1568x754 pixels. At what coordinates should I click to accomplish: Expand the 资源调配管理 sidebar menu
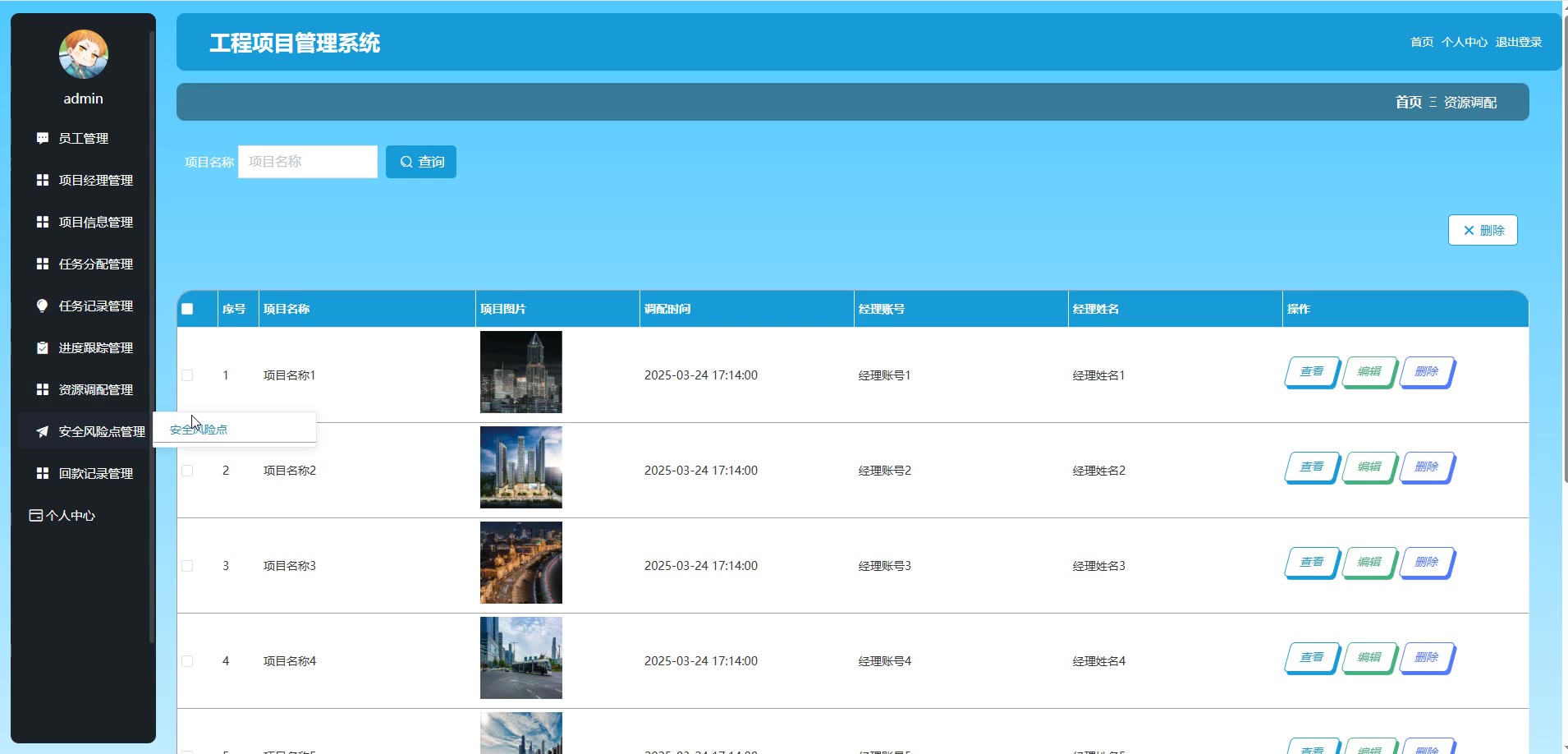(95, 389)
